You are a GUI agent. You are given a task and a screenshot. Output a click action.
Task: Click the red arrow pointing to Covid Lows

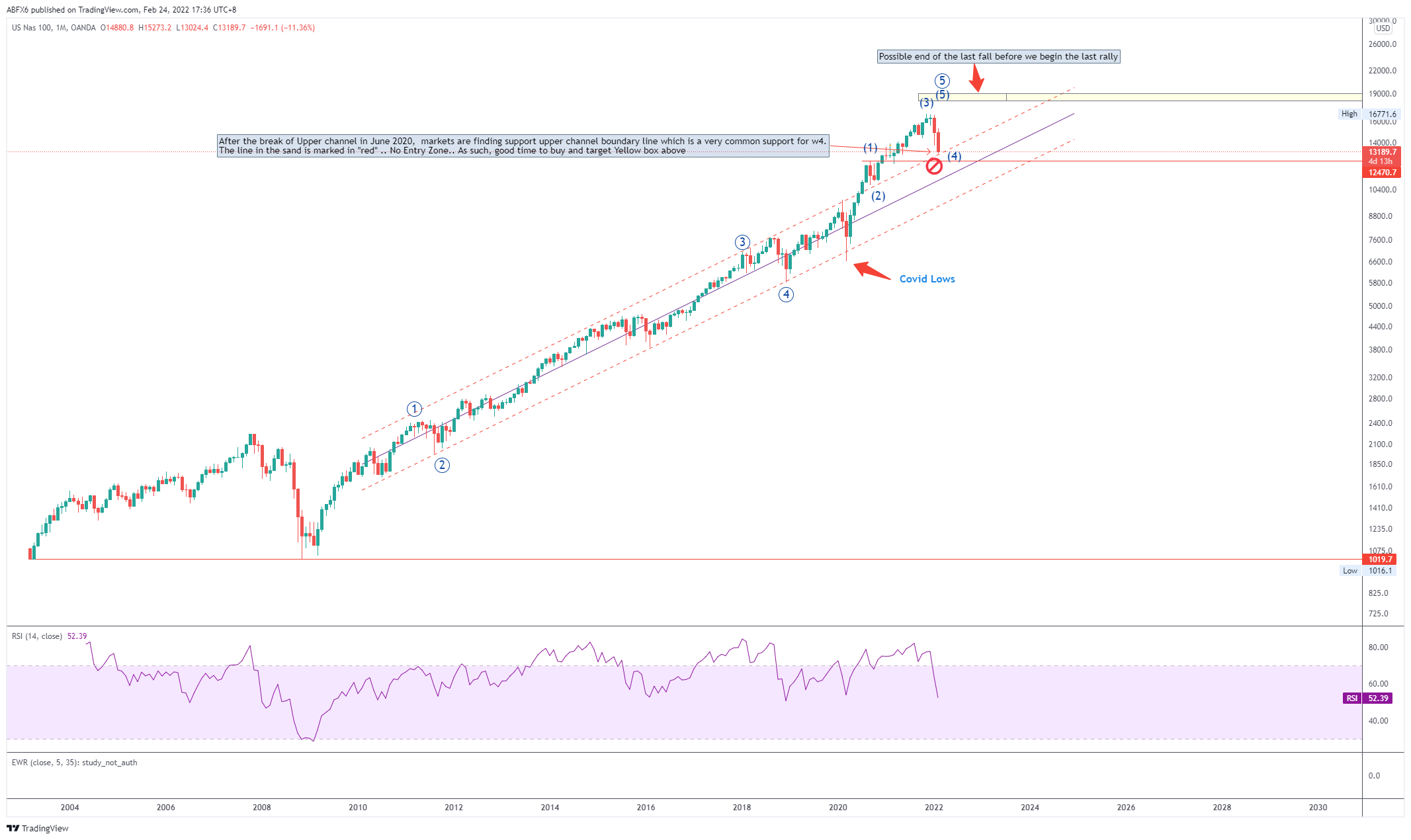(872, 271)
